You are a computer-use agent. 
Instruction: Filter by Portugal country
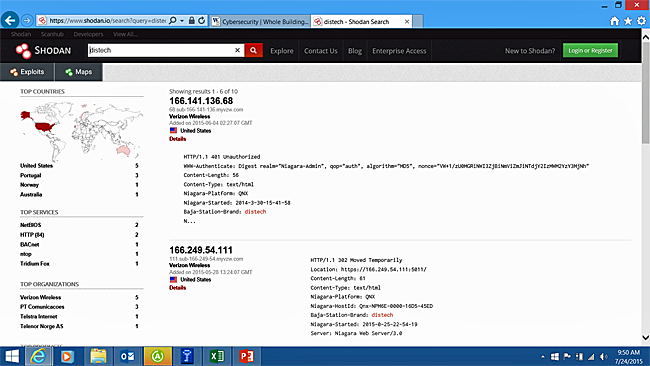(31, 175)
